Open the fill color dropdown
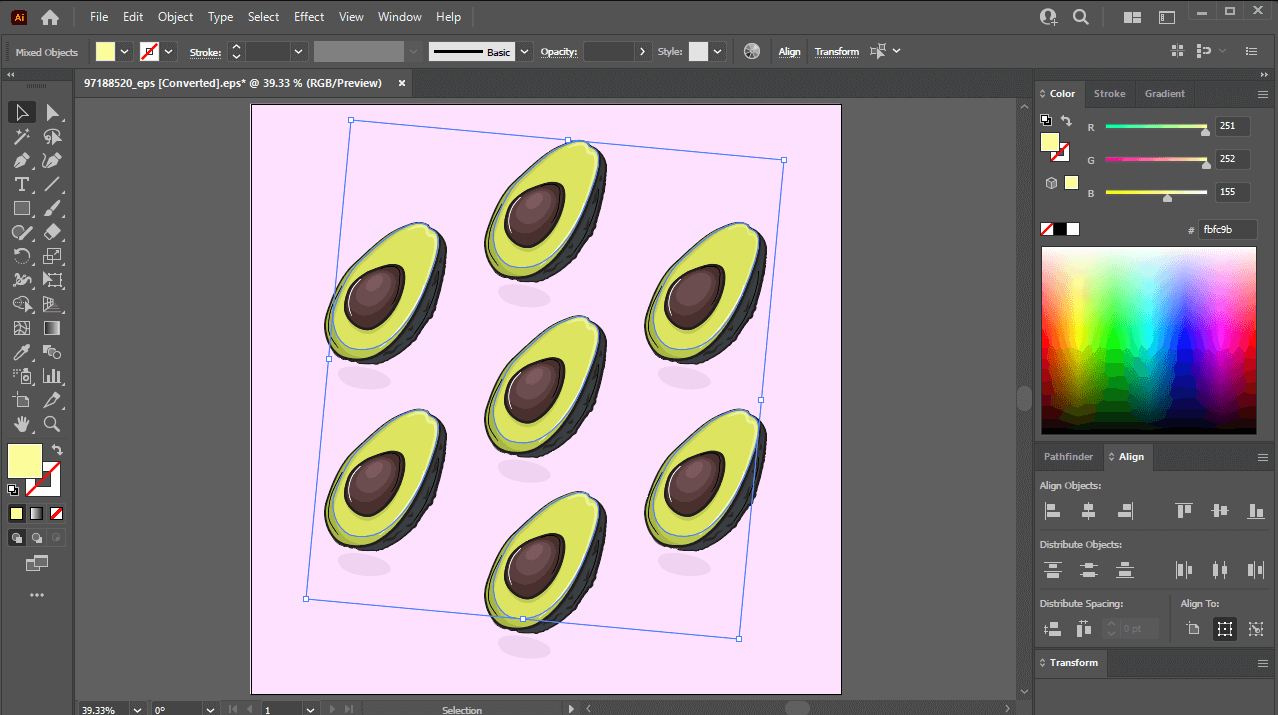 coord(125,51)
